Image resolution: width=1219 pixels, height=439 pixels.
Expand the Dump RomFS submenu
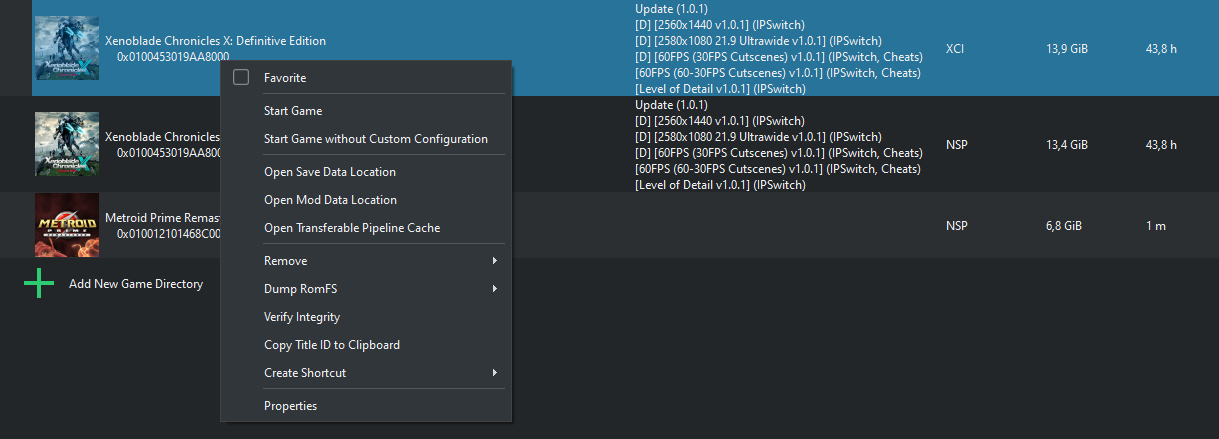[x=365, y=289]
